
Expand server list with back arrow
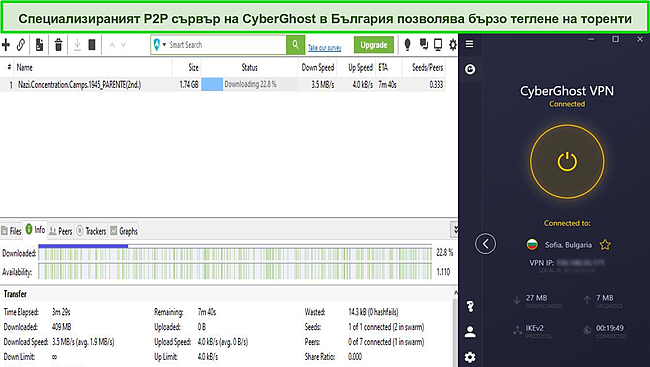[x=485, y=244]
